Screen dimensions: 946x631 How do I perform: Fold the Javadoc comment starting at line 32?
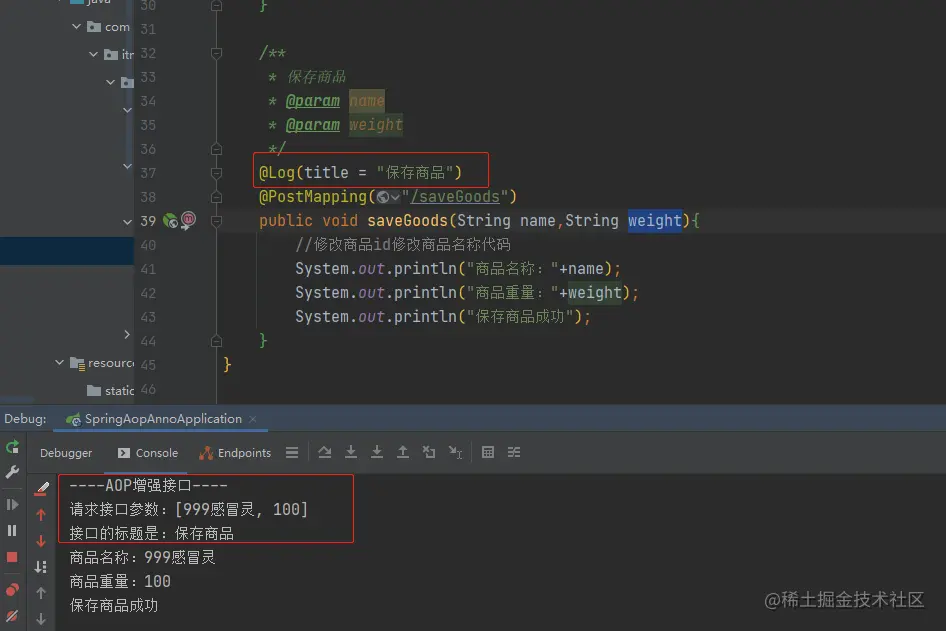point(217,53)
